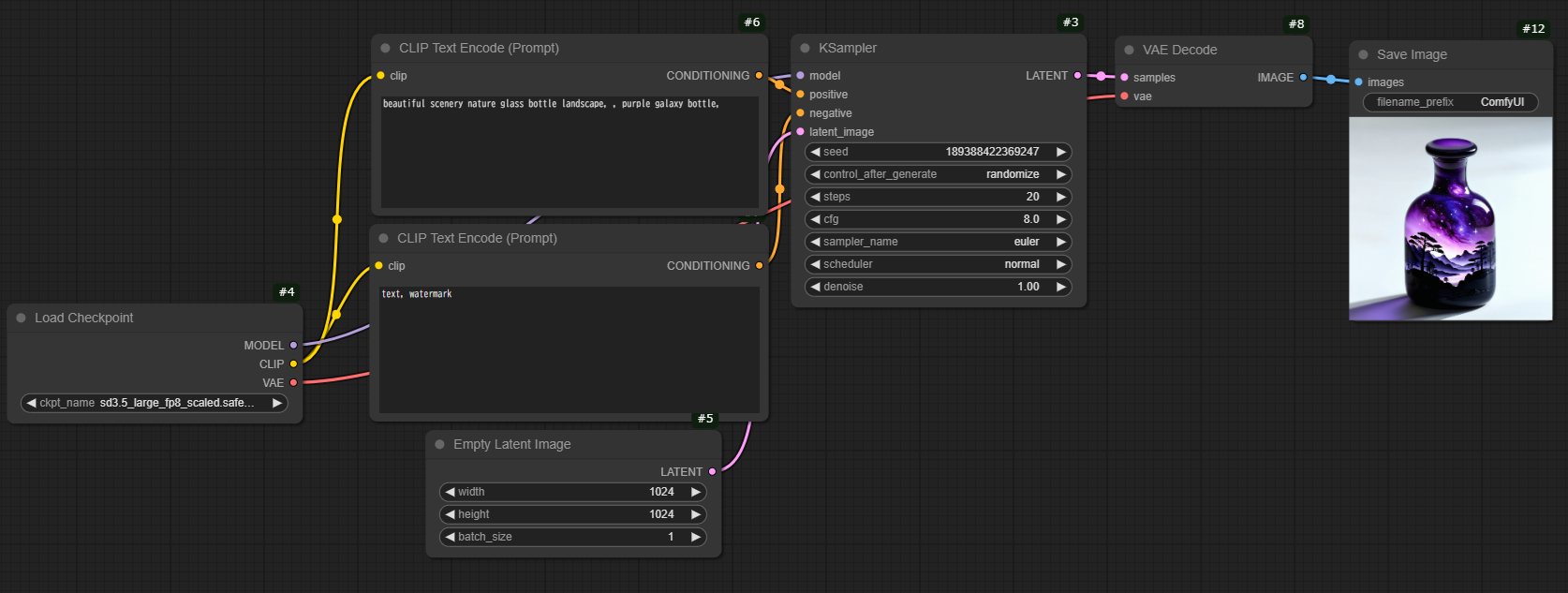Click the LATENT output socket on Empty Latent Image
Image resolution: width=1568 pixels, height=593 pixels.
(712, 472)
